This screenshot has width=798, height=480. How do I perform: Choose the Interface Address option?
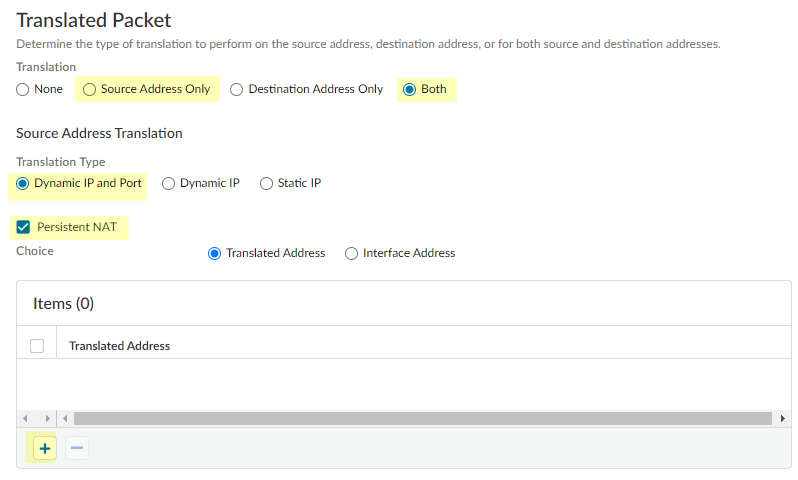click(x=351, y=253)
